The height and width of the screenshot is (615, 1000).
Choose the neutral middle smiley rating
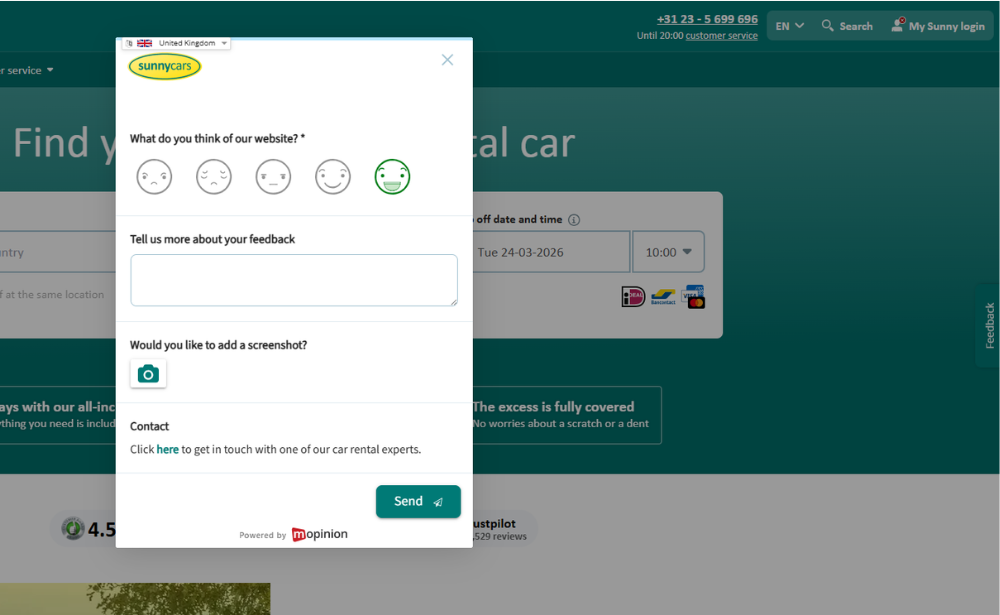point(273,176)
